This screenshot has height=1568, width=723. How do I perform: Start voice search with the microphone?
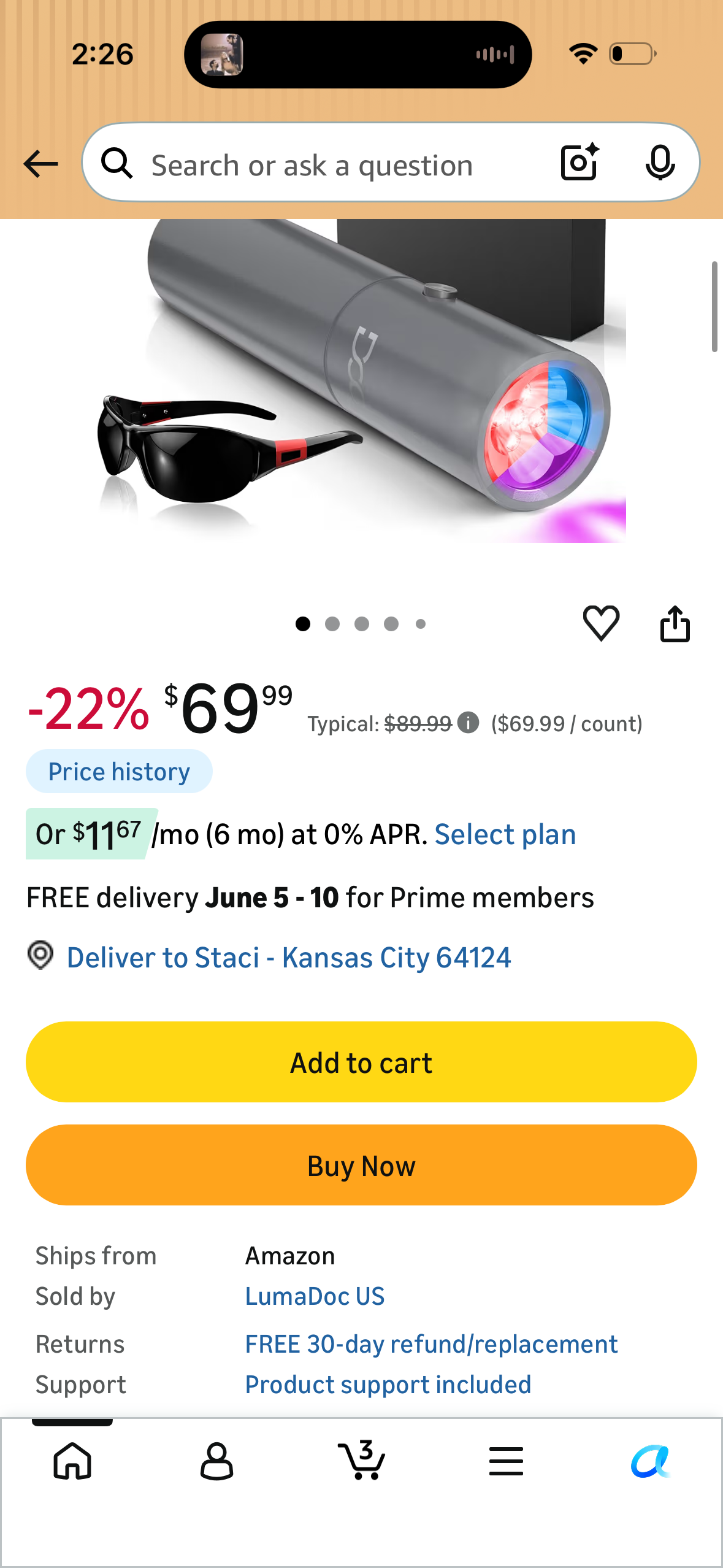point(660,163)
